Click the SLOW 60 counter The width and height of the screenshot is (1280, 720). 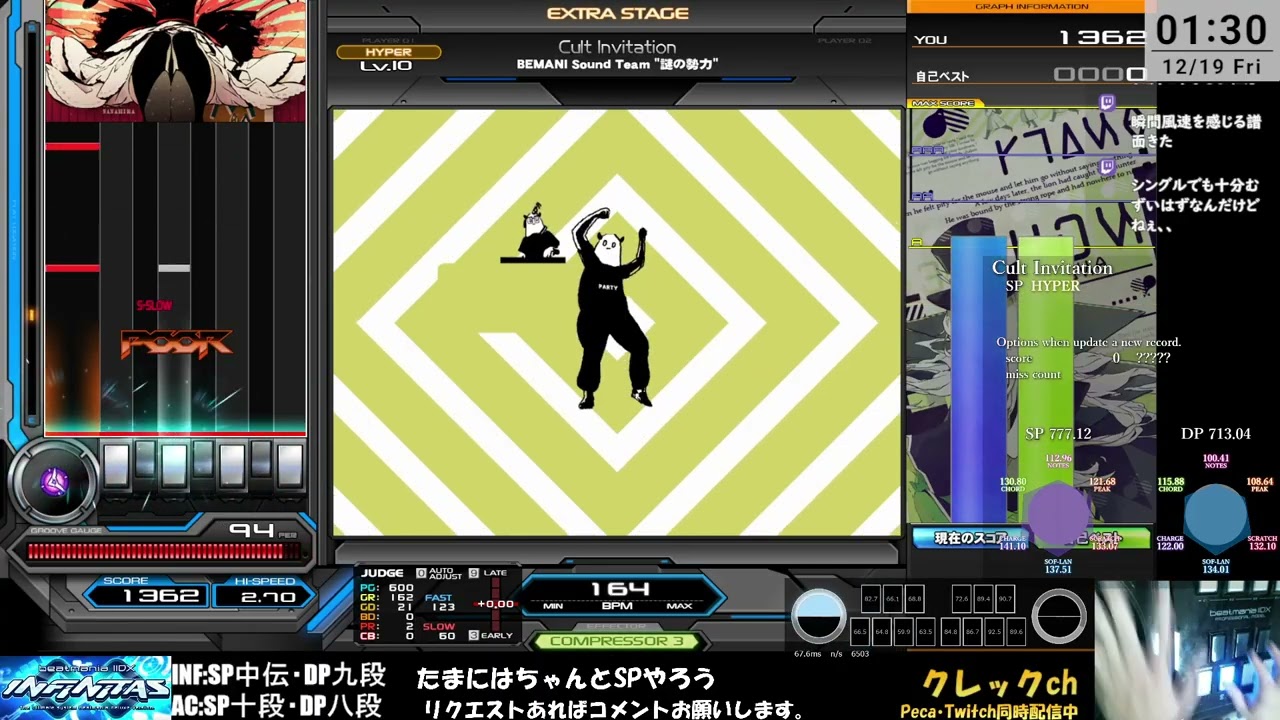pyautogui.click(x=439, y=631)
